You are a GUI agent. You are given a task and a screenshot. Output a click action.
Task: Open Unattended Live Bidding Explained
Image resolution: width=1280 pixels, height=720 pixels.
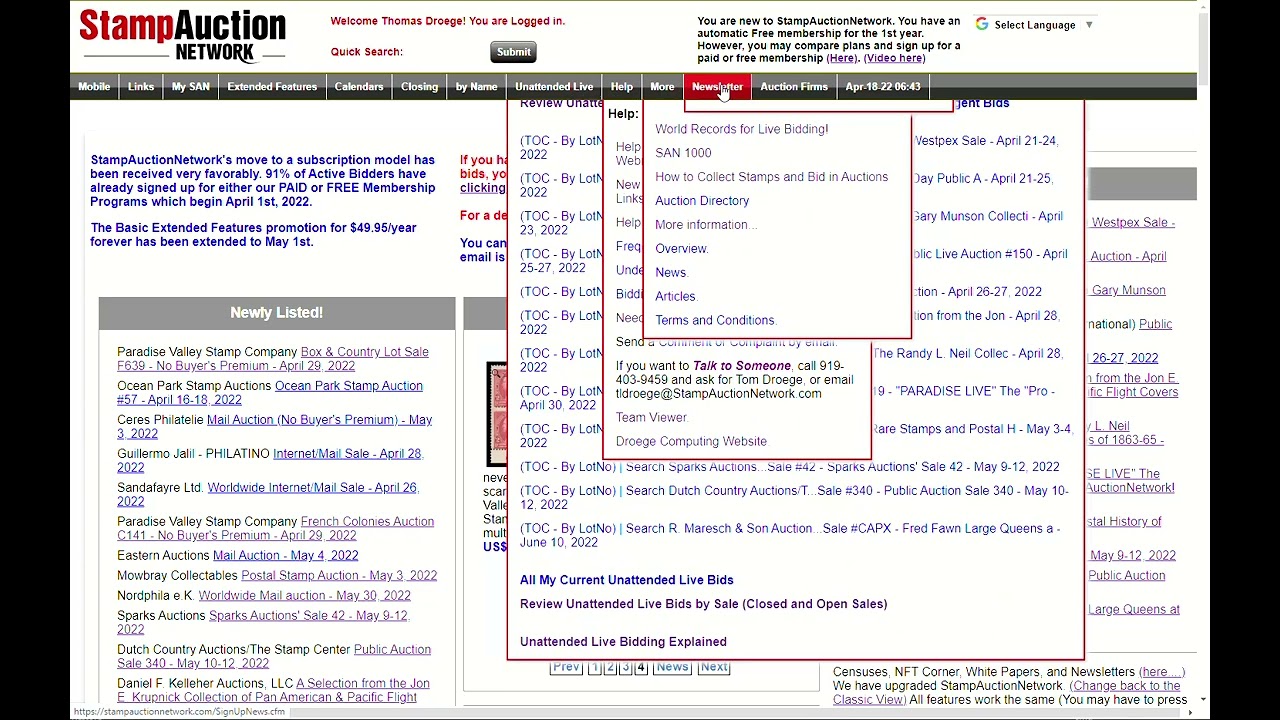(x=623, y=642)
